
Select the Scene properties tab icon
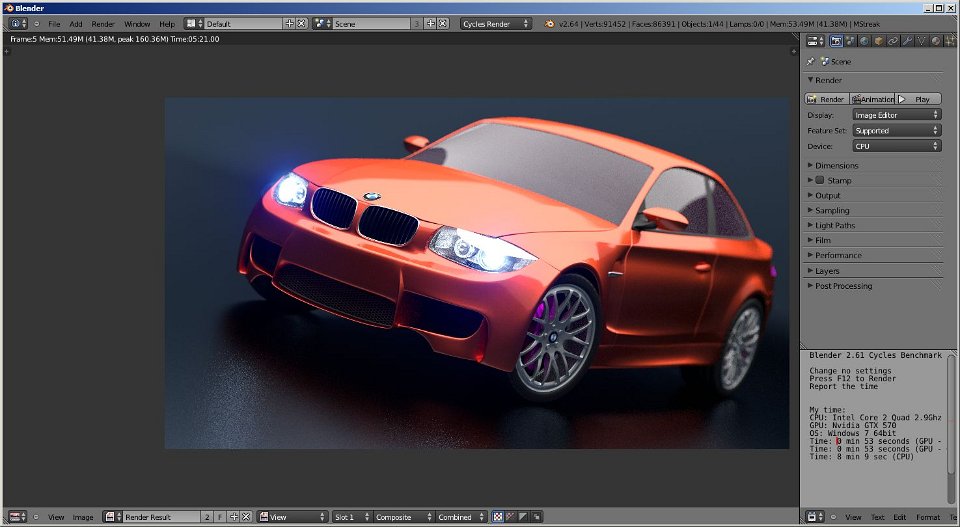(x=850, y=41)
